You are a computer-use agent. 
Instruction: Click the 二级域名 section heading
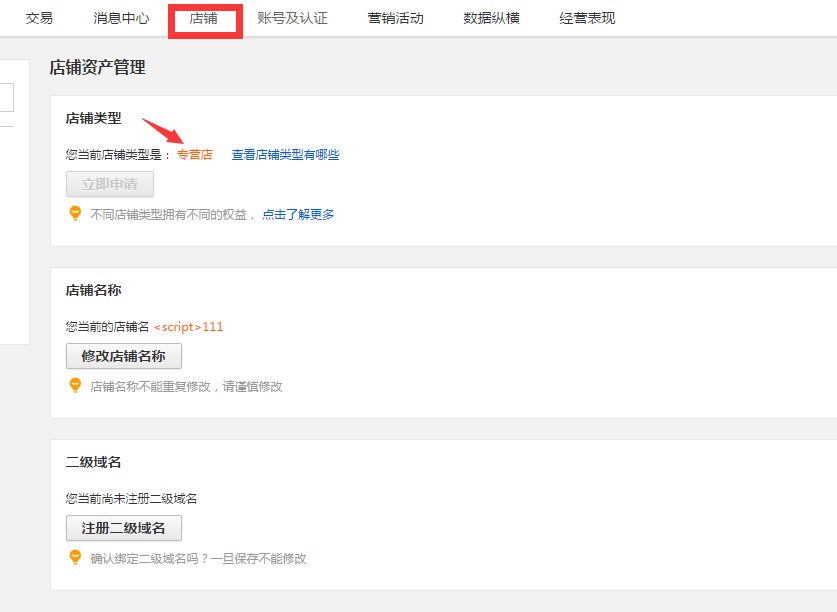(x=93, y=462)
